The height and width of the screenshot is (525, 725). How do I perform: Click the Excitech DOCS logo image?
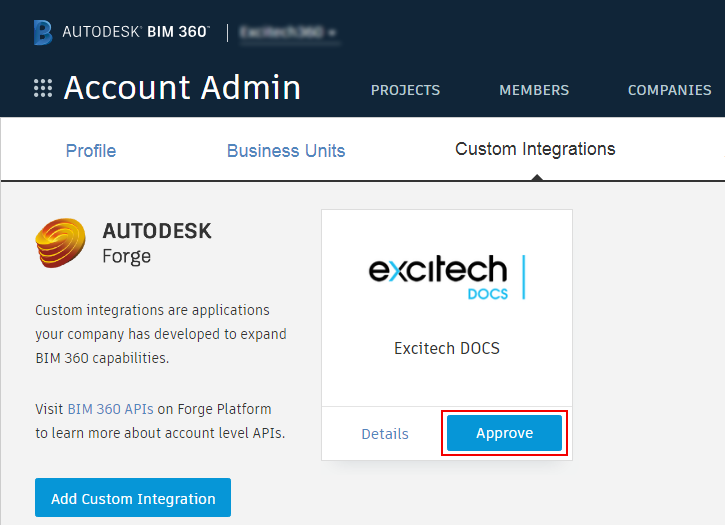click(446, 277)
